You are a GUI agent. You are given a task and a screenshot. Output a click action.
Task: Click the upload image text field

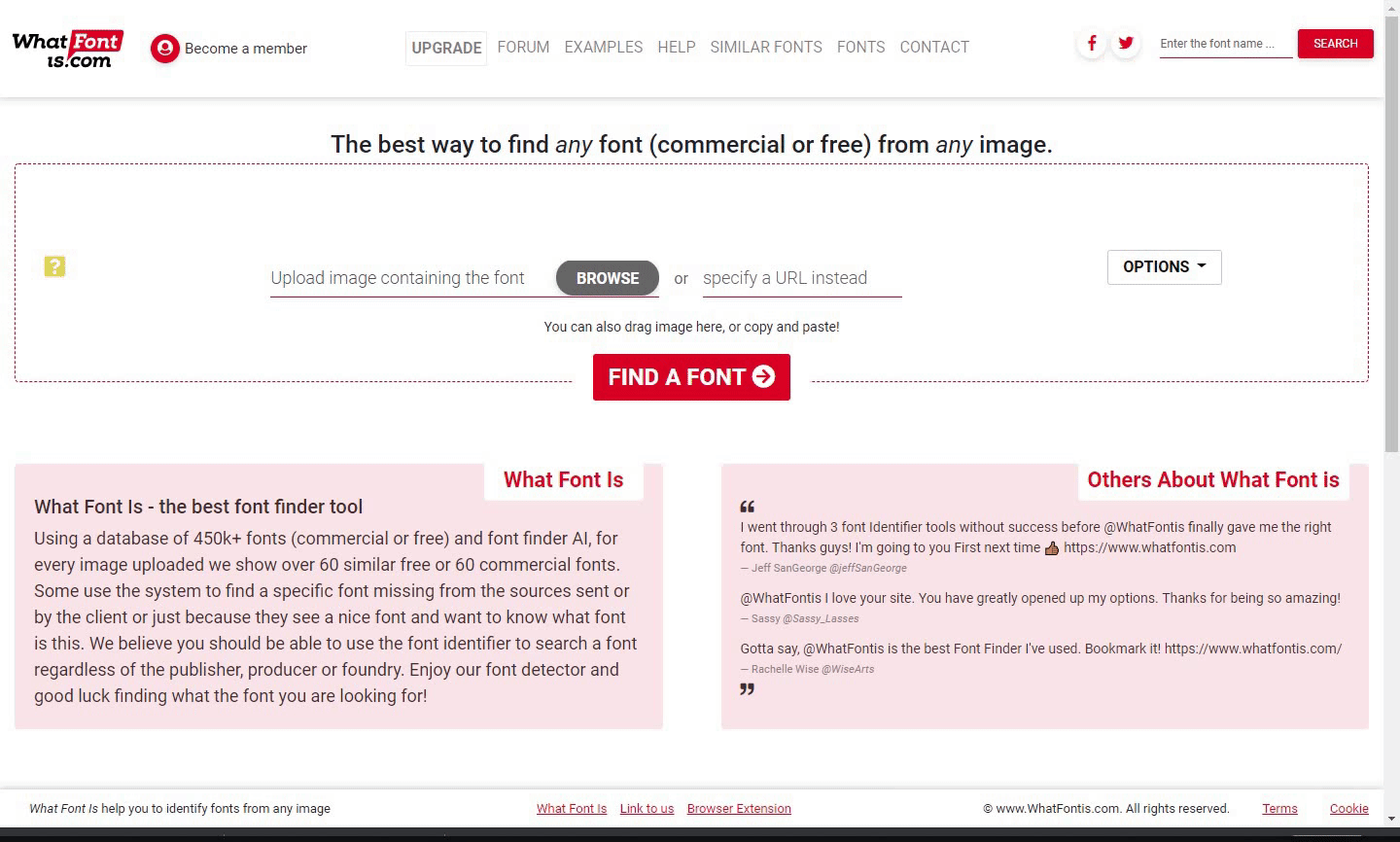tap(412, 278)
